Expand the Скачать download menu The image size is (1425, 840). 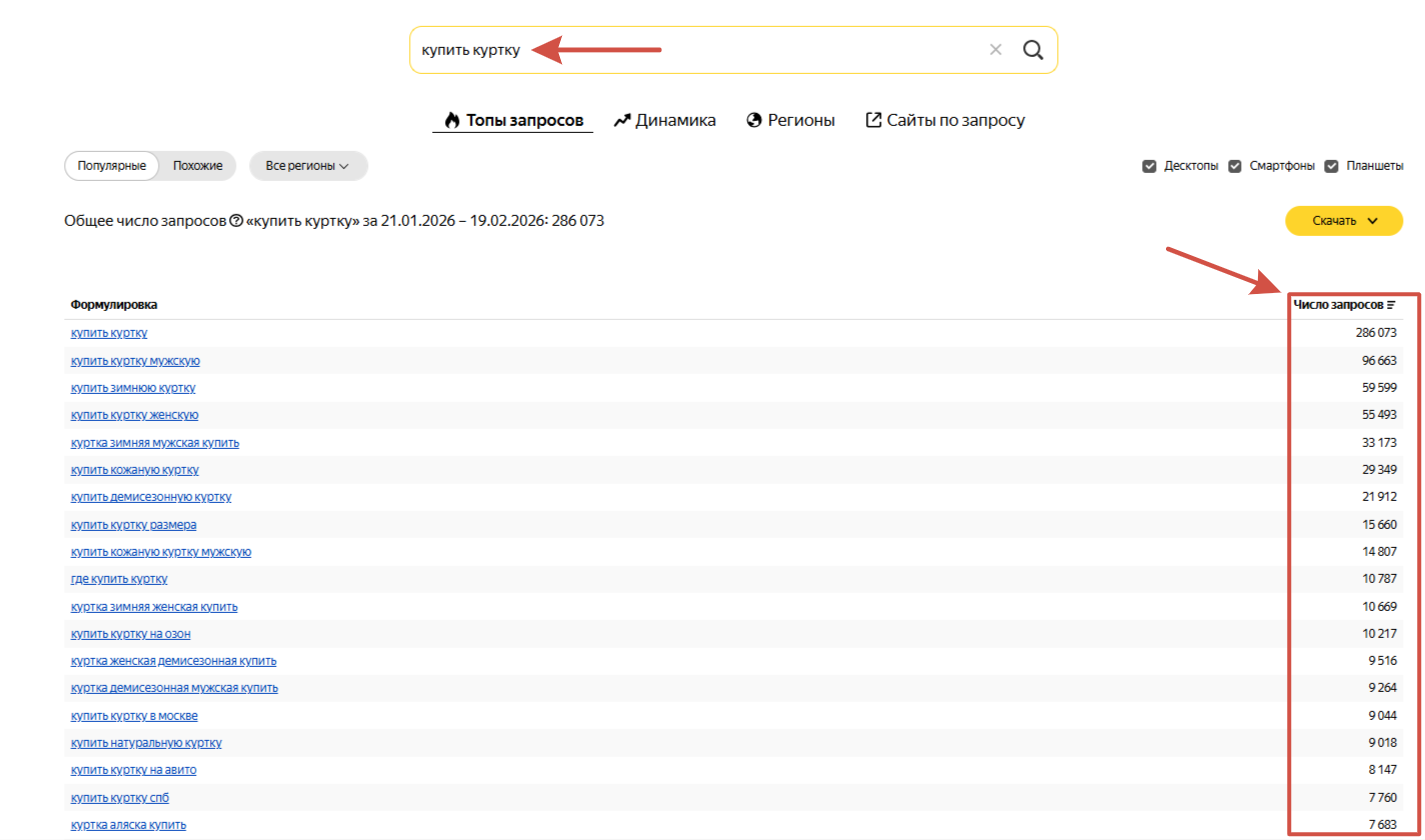pyautogui.click(x=1343, y=221)
